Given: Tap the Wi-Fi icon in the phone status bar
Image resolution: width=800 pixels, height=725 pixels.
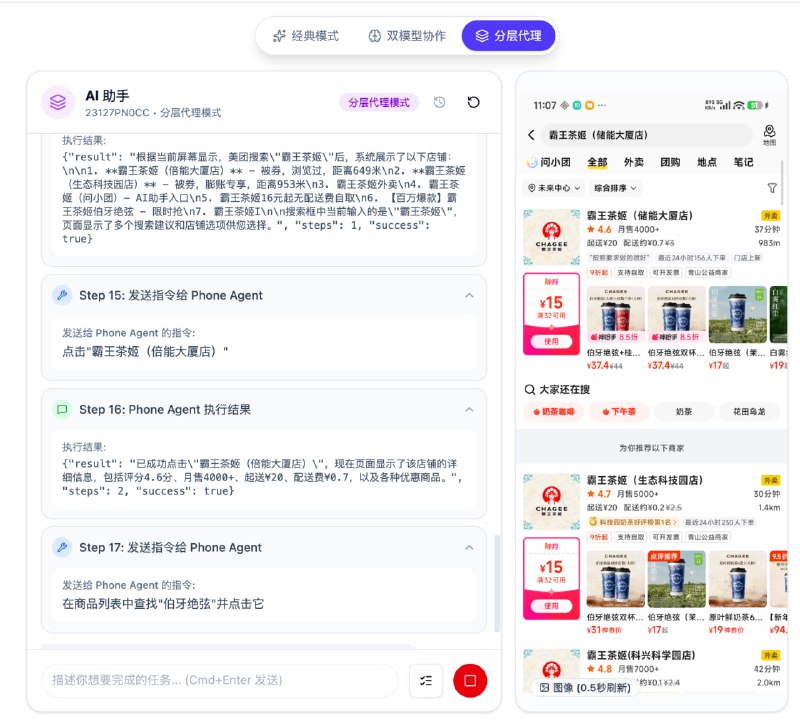Looking at the screenshot, I should (x=739, y=105).
